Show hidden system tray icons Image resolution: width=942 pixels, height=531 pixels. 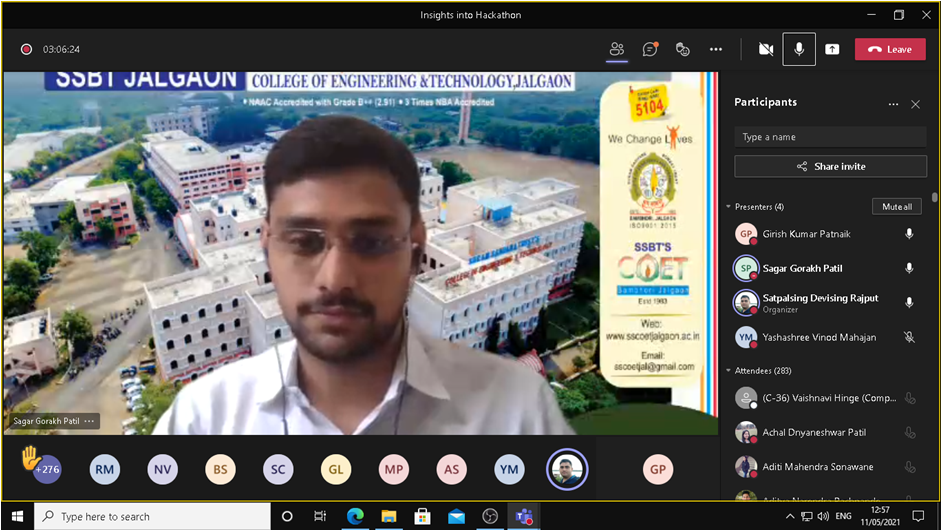point(790,517)
